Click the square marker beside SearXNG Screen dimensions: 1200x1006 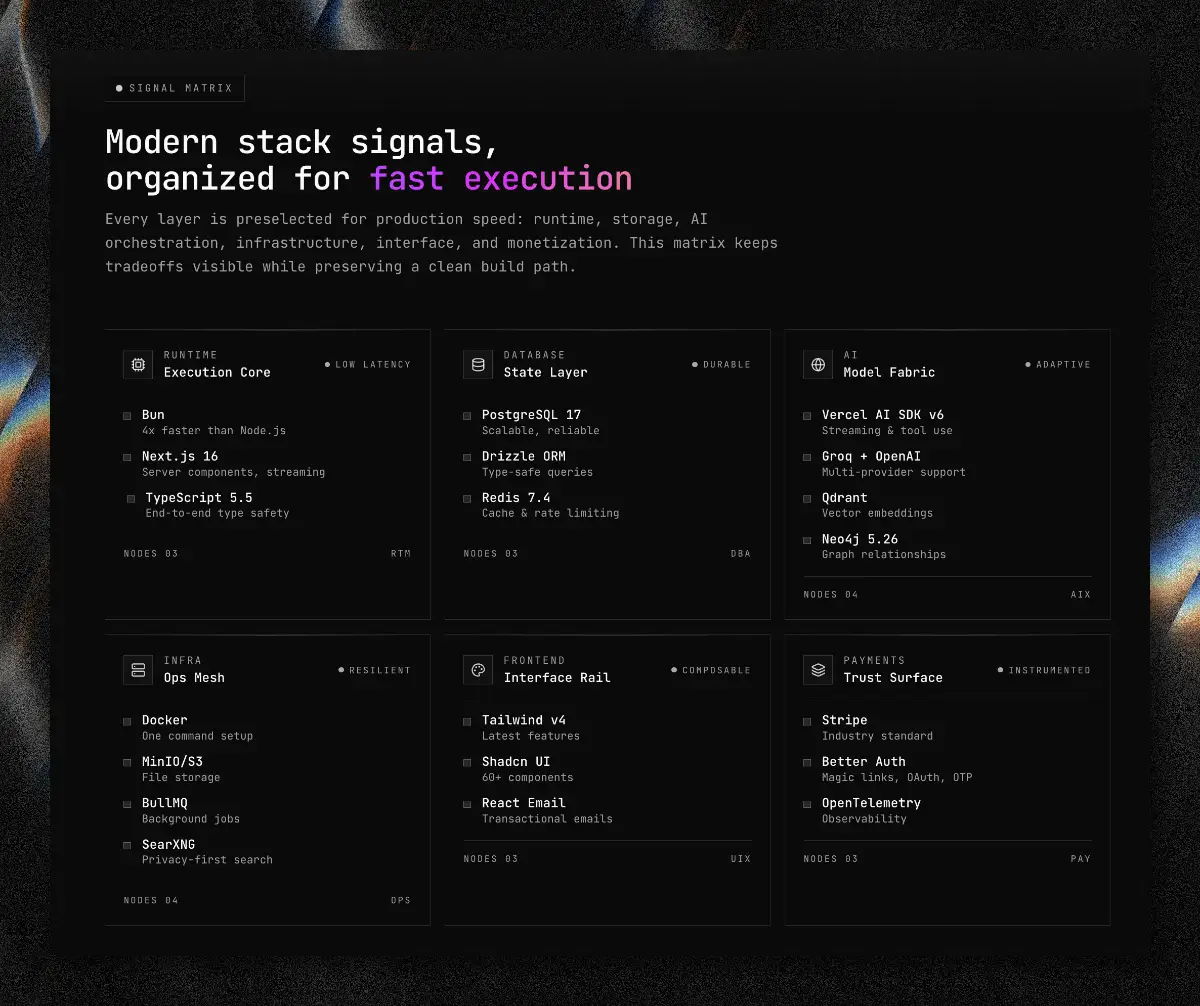tap(127, 846)
